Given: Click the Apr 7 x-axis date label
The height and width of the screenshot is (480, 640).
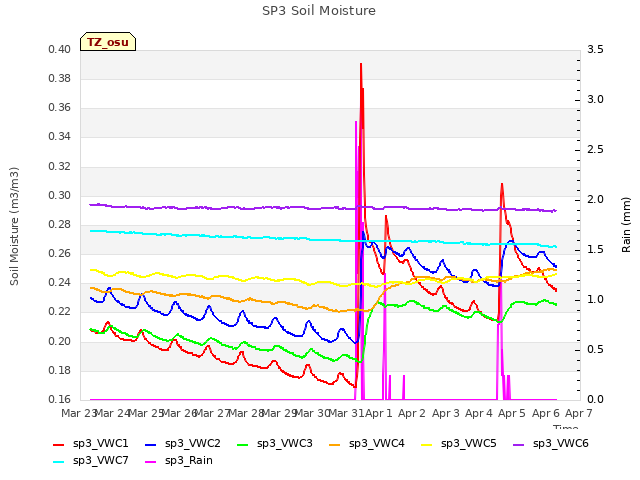Looking at the screenshot, I should (x=578, y=413).
